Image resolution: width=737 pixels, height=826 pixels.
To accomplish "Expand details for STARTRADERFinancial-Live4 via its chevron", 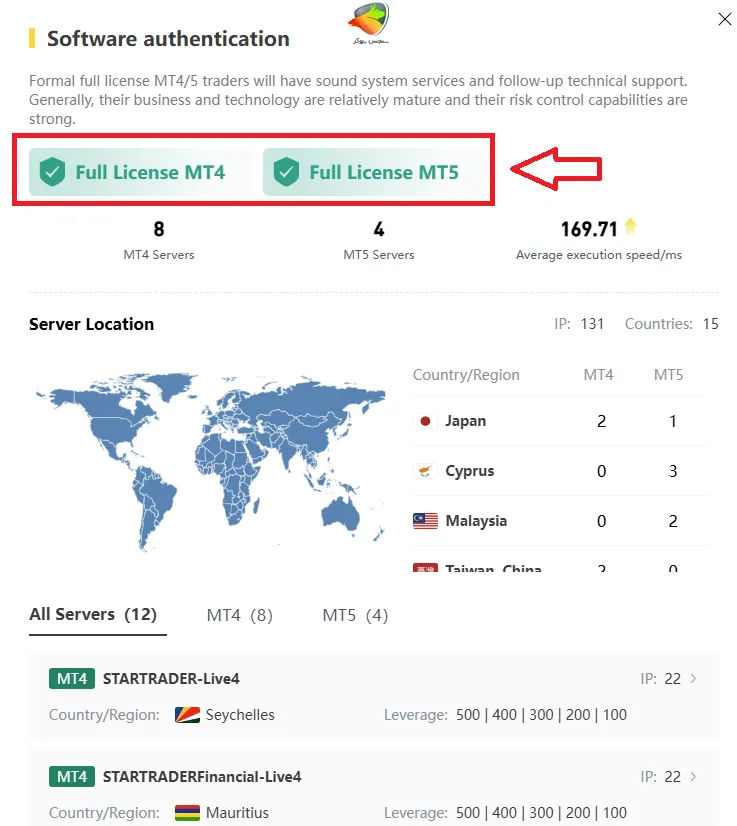I will coord(693,776).
